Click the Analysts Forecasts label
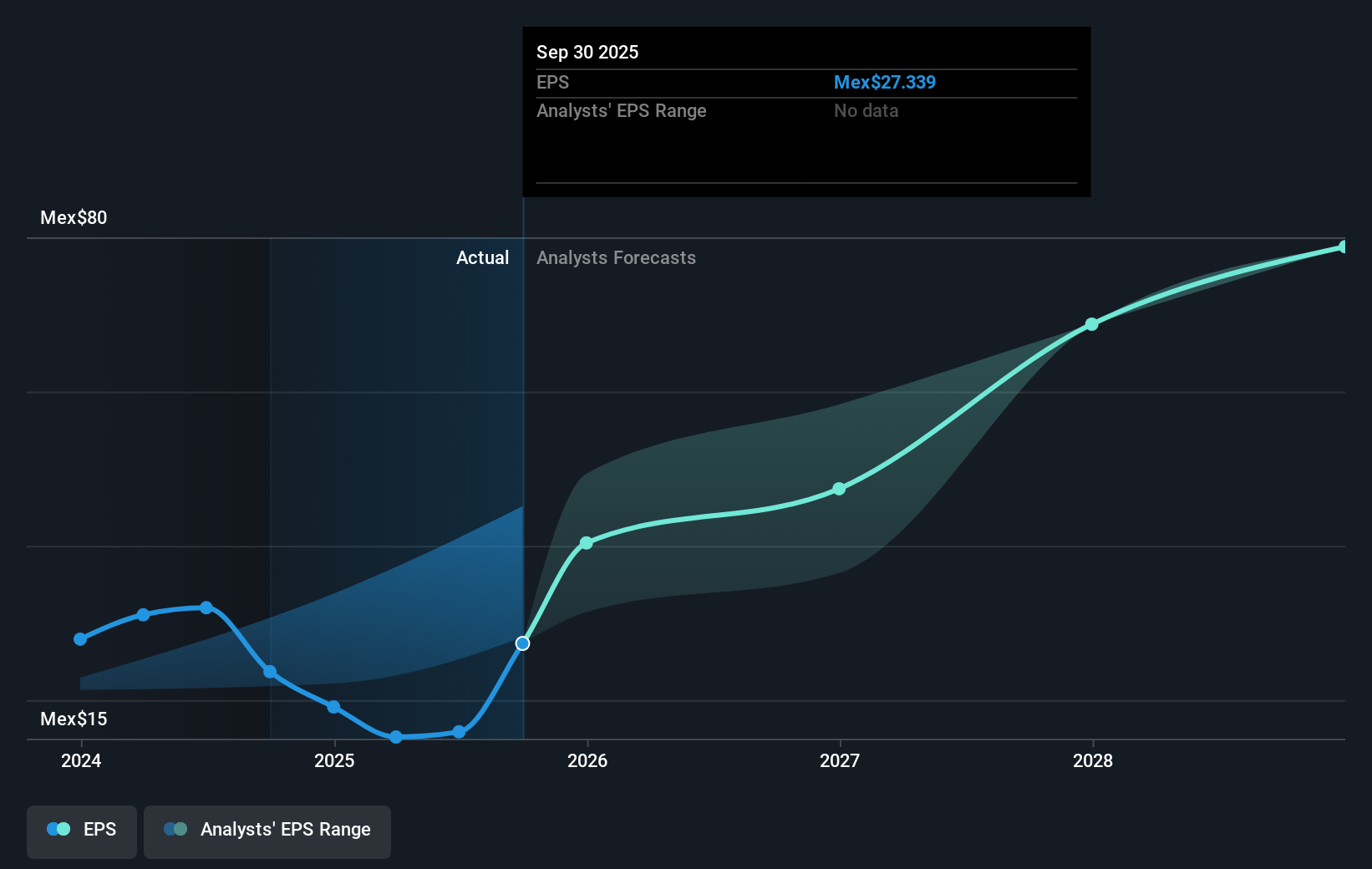The image size is (1372, 869). click(616, 257)
